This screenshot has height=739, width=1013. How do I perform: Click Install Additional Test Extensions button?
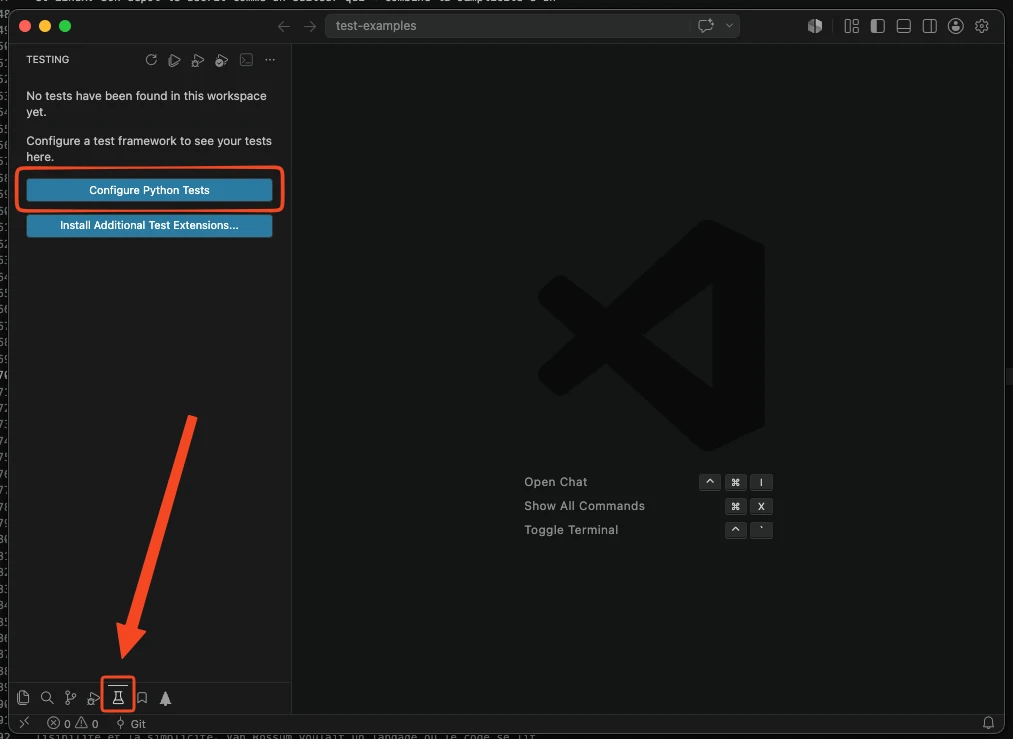[x=149, y=225]
